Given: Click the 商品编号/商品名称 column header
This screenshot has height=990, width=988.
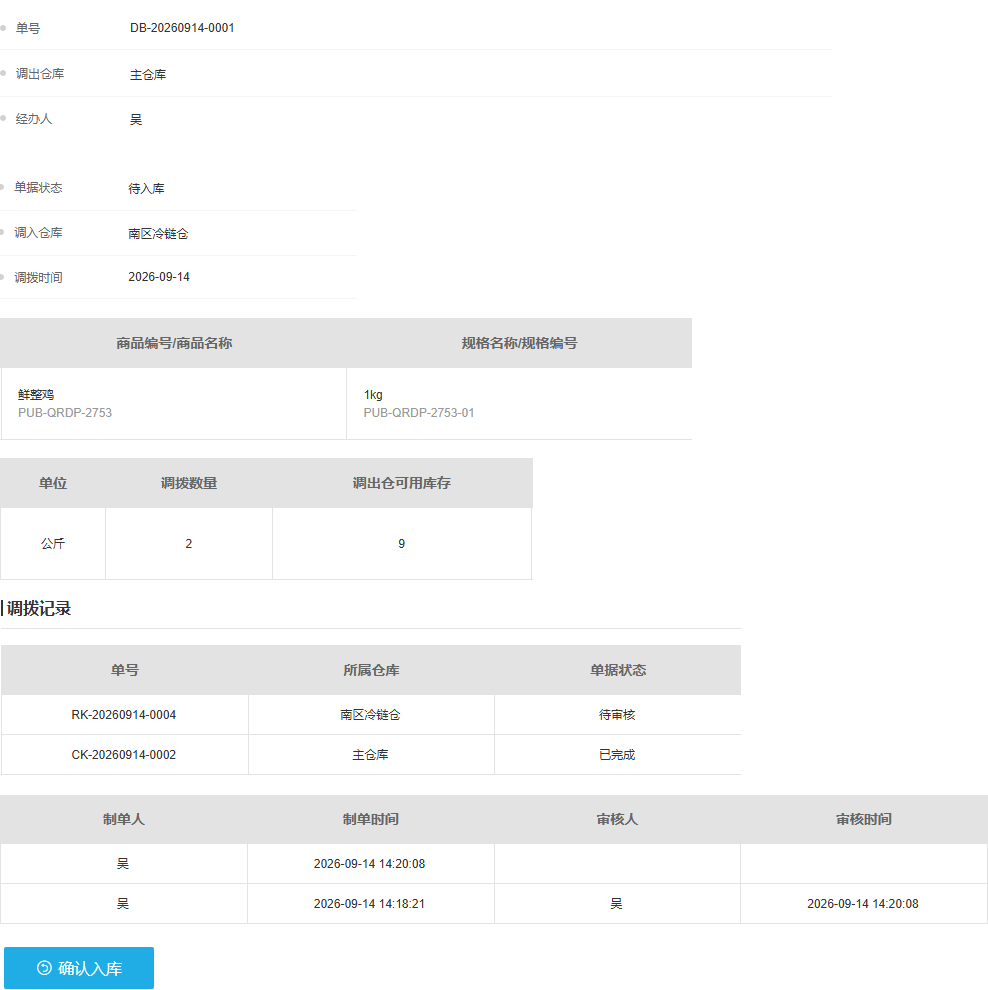Looking at the screenshot, I should 174,343.
